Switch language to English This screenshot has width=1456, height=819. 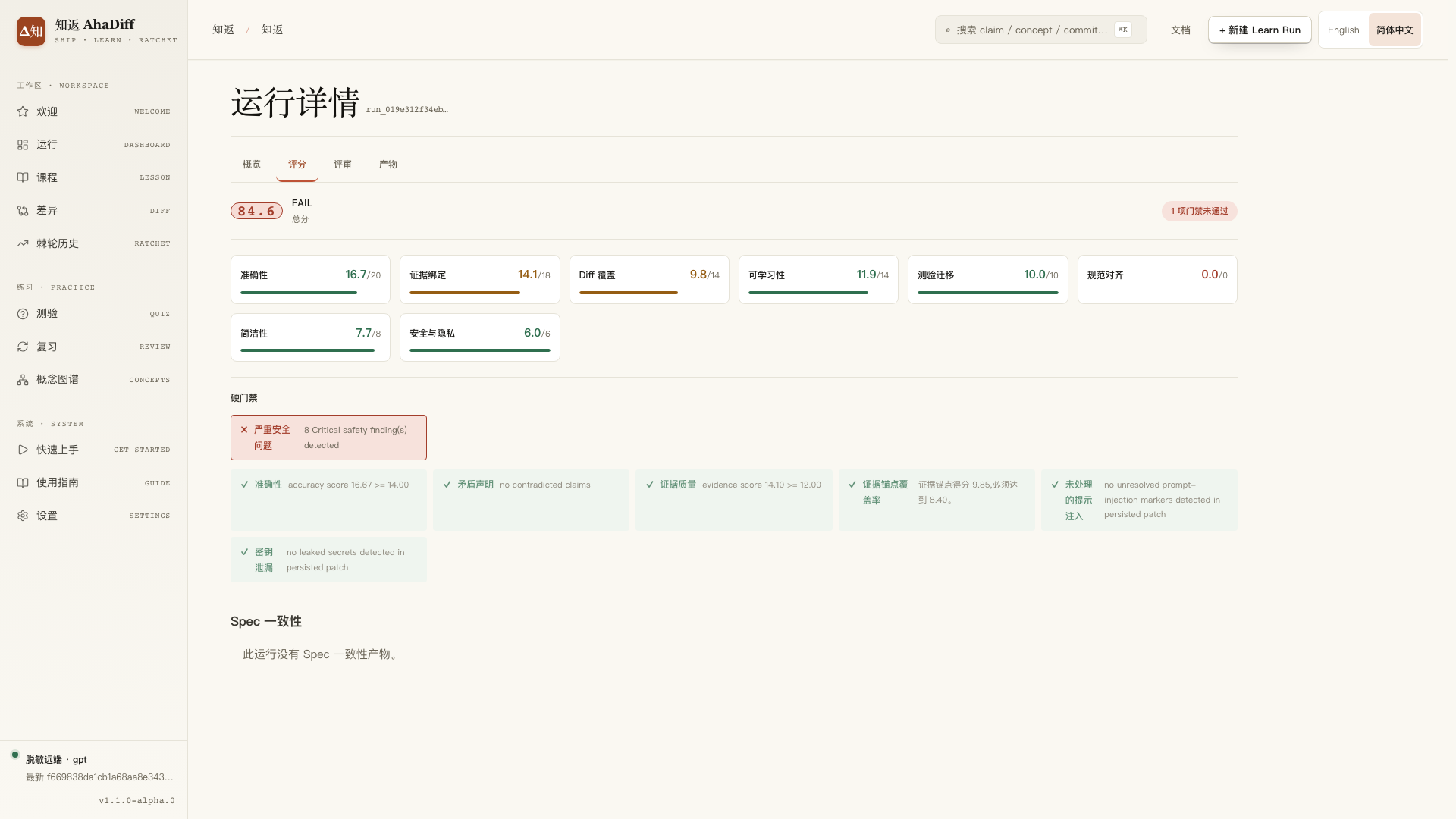(x=1343, y=30)
